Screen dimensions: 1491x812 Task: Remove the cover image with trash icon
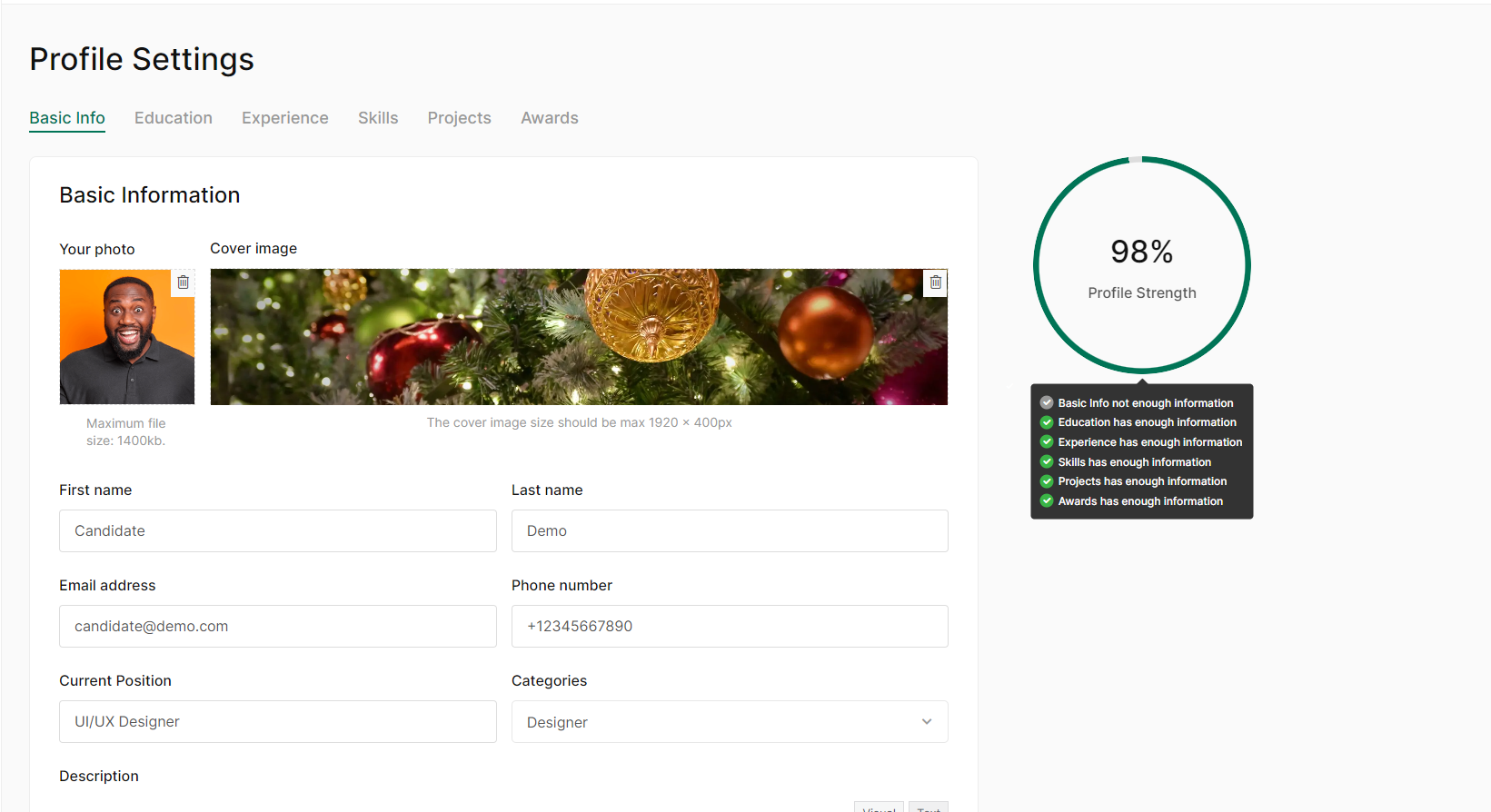click(x=935, y=282)
